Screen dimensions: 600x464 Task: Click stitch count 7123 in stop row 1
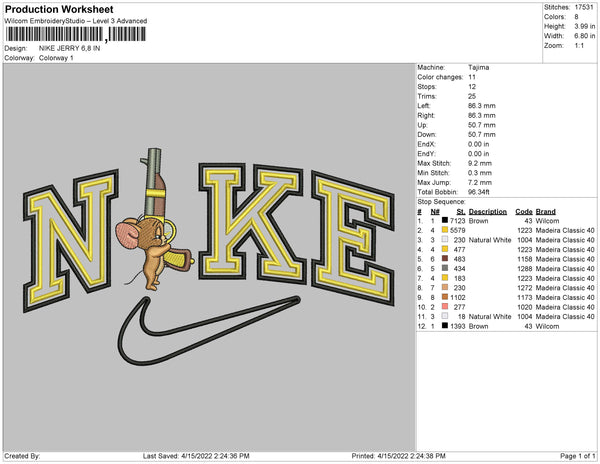click(x=458, y=221)
